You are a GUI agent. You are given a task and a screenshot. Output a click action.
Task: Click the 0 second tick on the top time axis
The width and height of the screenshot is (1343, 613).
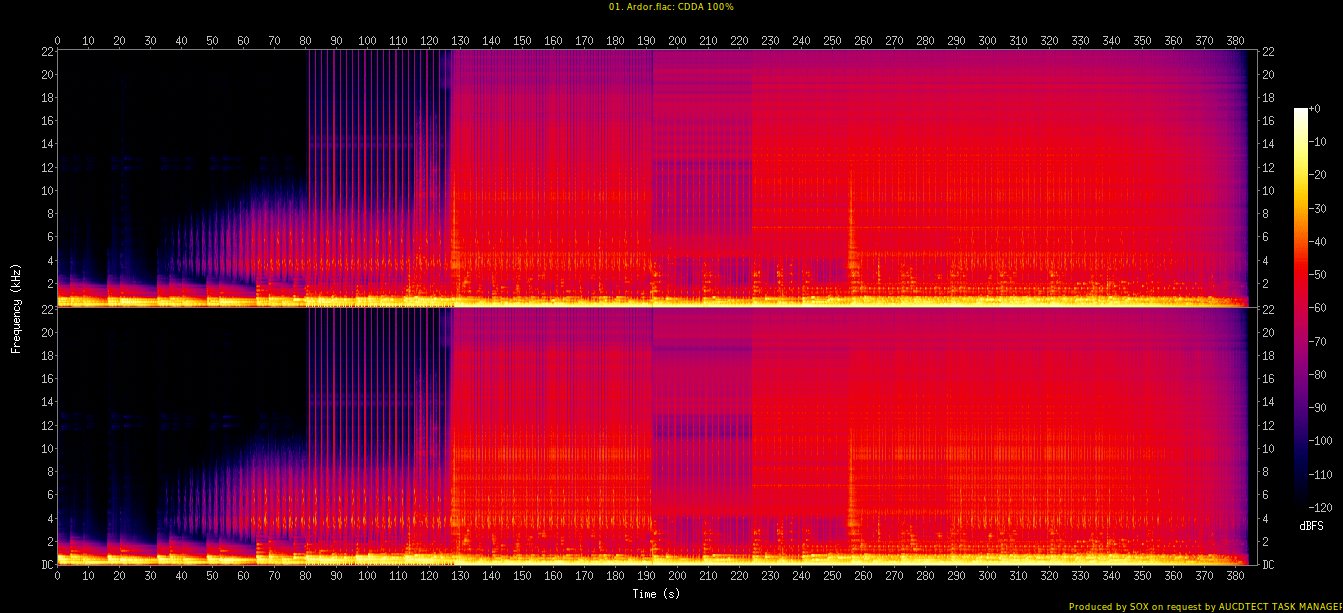pos(58,41)
